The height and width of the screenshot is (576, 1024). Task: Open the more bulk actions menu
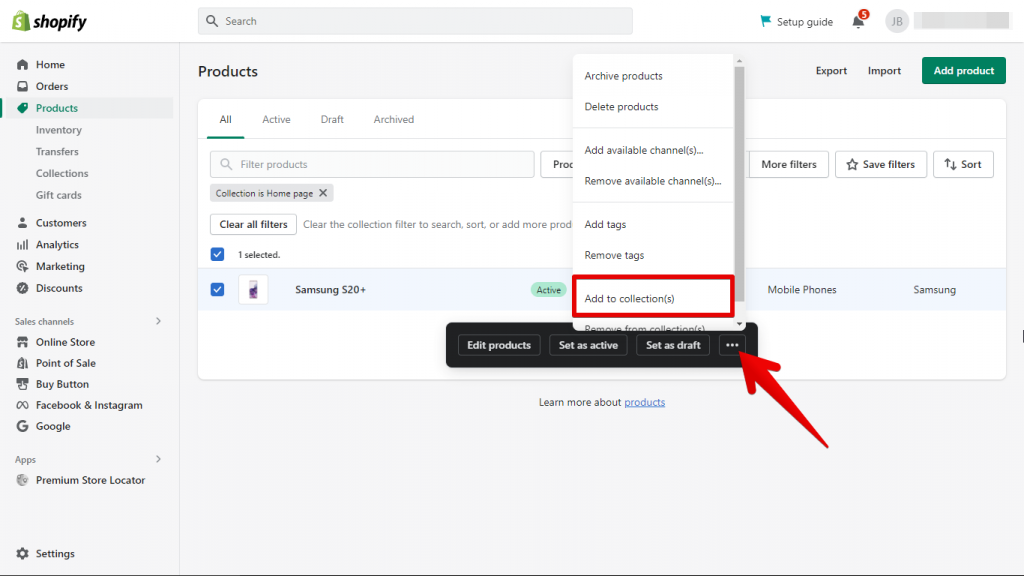pos(732,344)
